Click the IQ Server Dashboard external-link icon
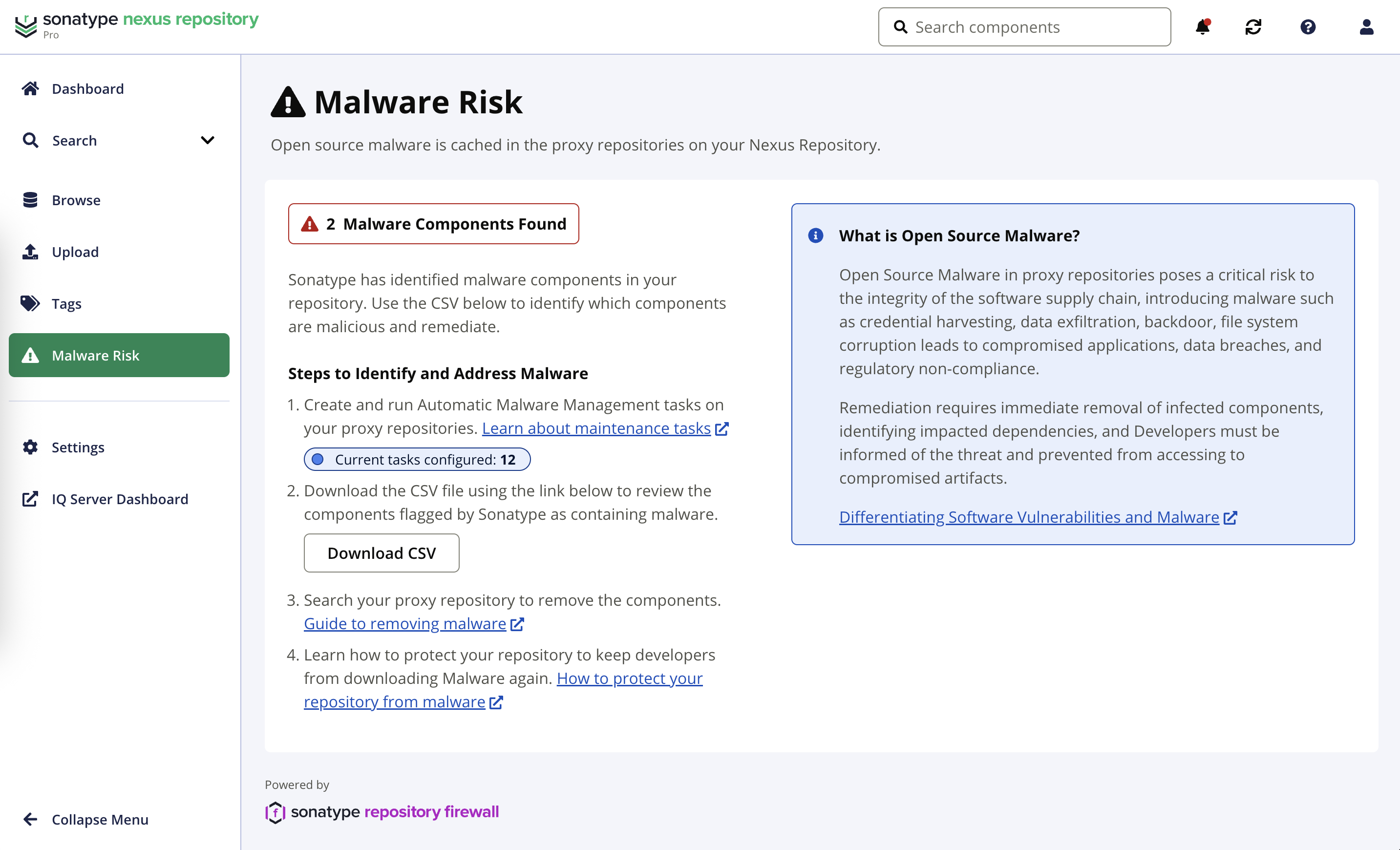 30,499
